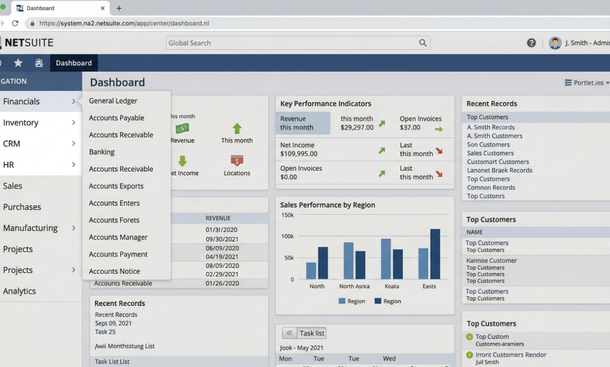Open the setup people icon in navigation bar
This screenshot has width=610, height=367.
pos(39,63)
